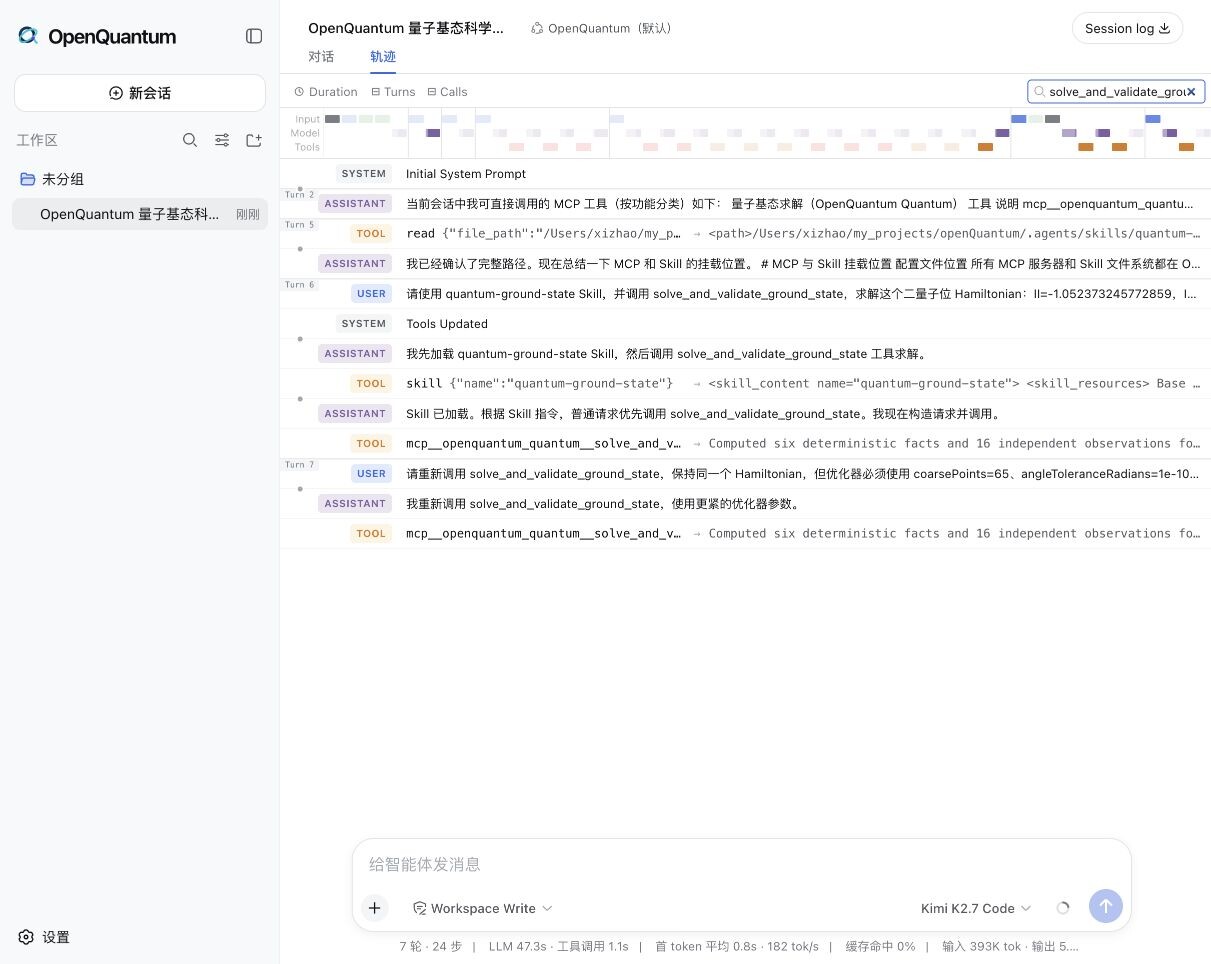Open USER row 请使用 quantum-ground-state Skill
Screen dimensions: 1211x964
745,294
